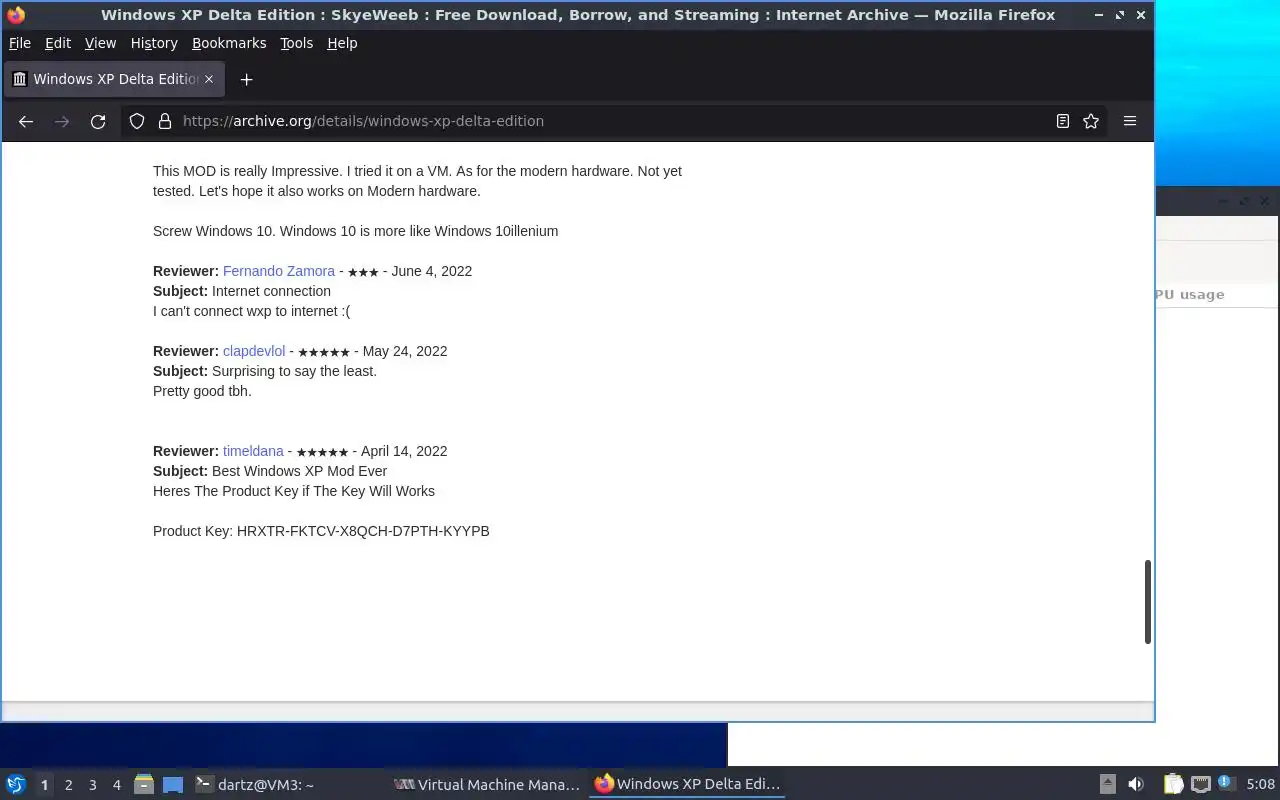The width and height of the screenshot is (1280, 800).
Task: Click the 'PU usage' label in background window
Action: 1190,295
